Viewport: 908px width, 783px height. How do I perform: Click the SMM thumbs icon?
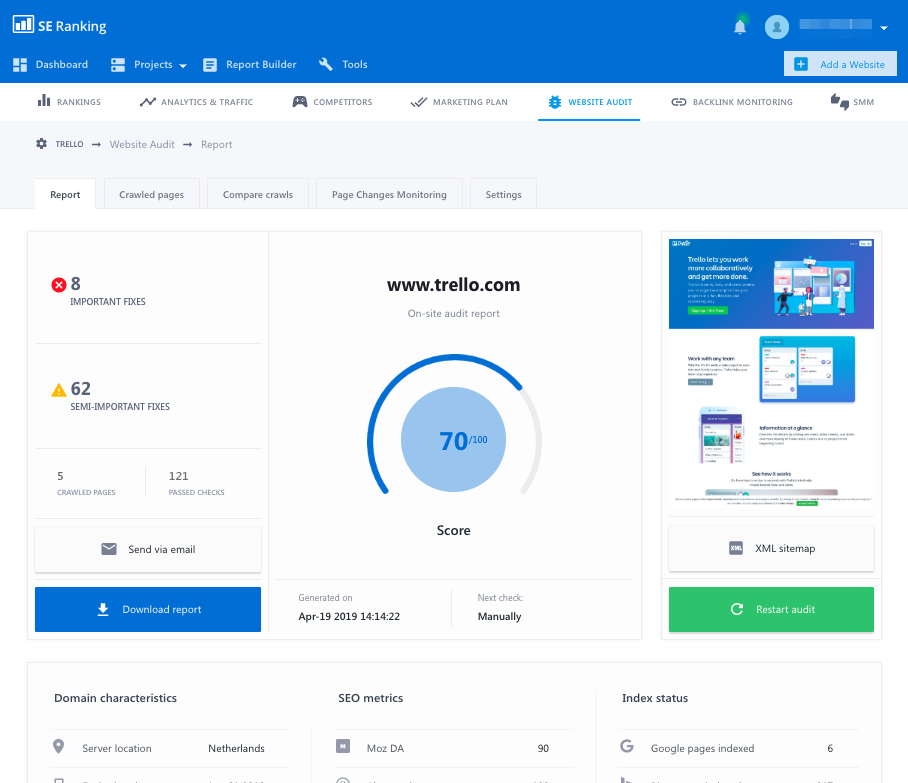(x=840, y=102)
